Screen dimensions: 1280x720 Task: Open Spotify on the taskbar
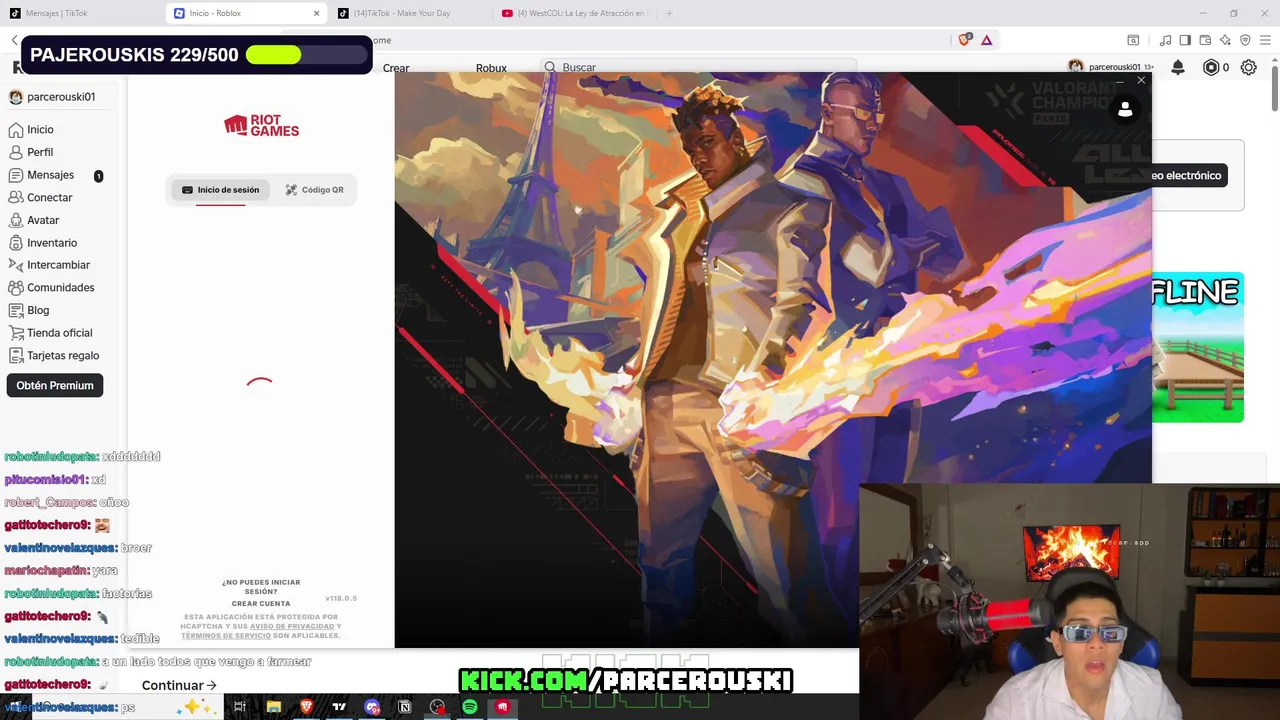470,707
